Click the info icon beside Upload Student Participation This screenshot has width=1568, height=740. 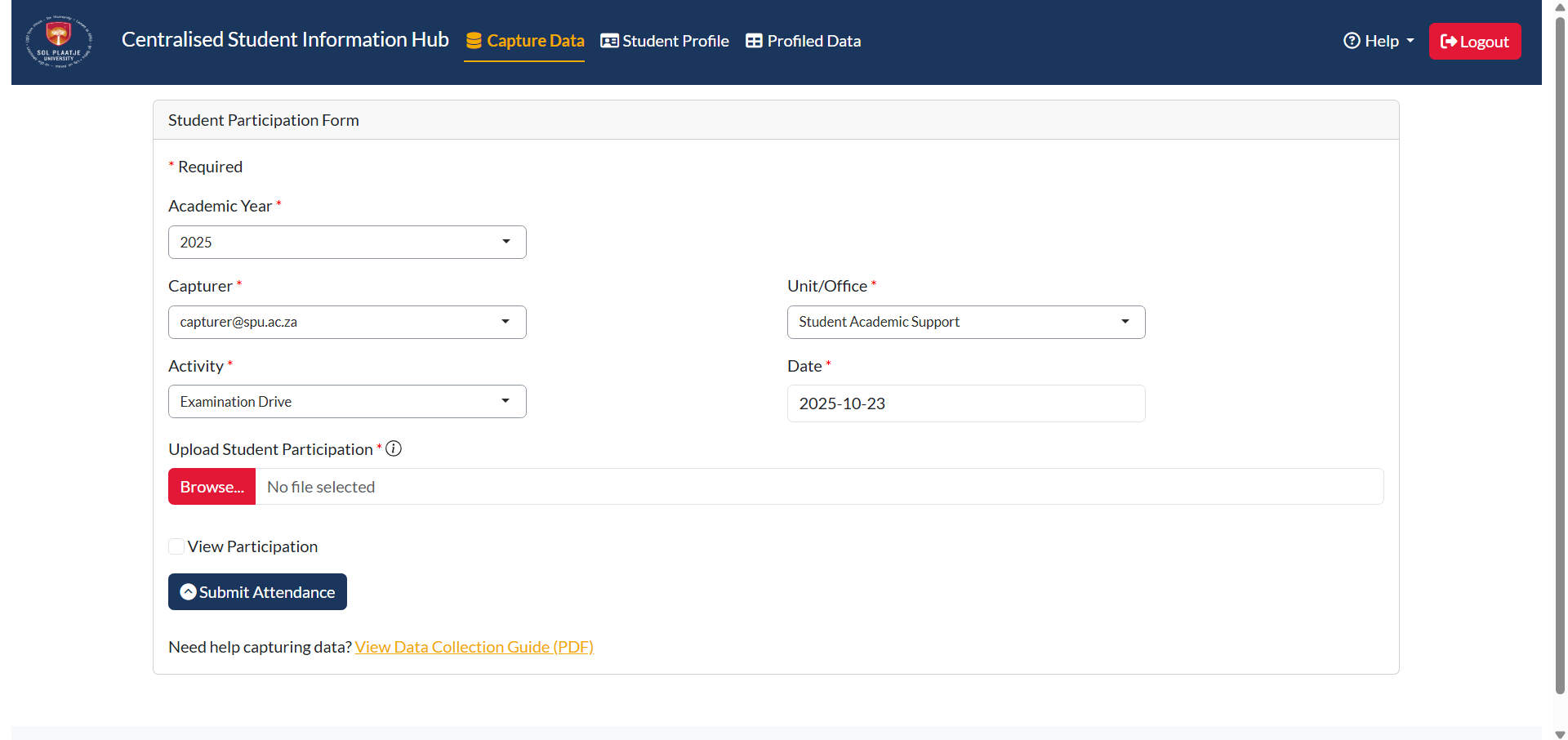(393, 448)
